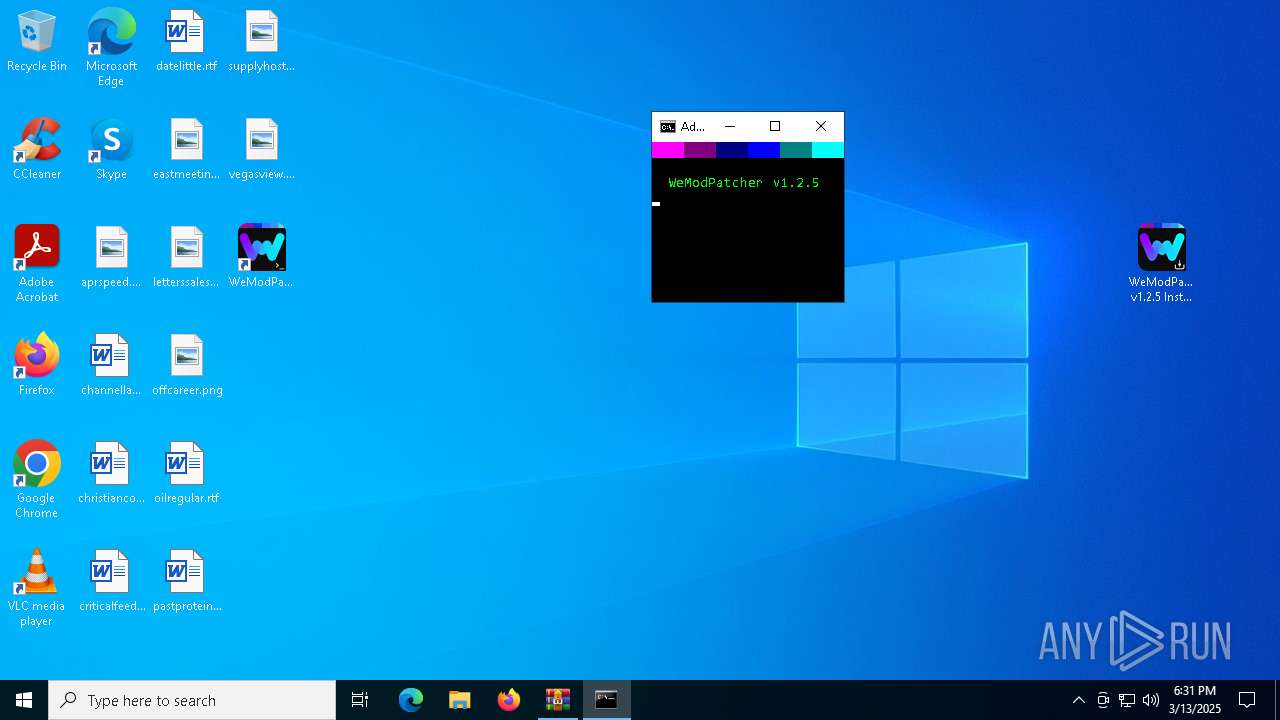Click the WeModPatcher v1.2.5 console text

point(744,183)
